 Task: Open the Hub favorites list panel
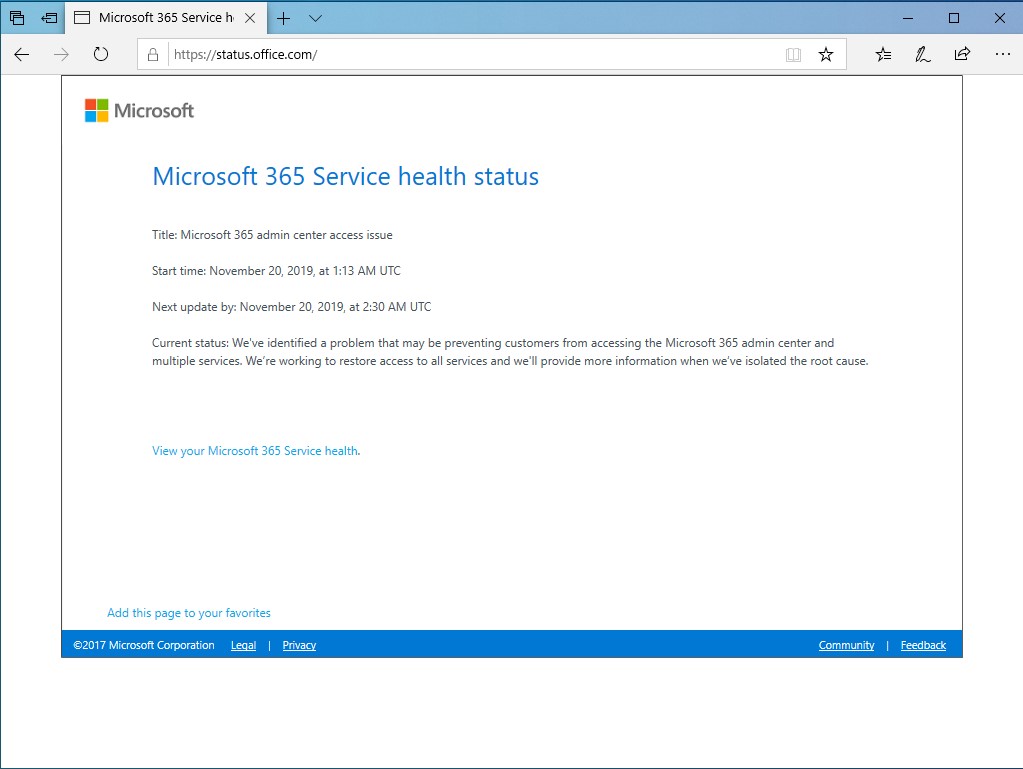click(883, 55)
